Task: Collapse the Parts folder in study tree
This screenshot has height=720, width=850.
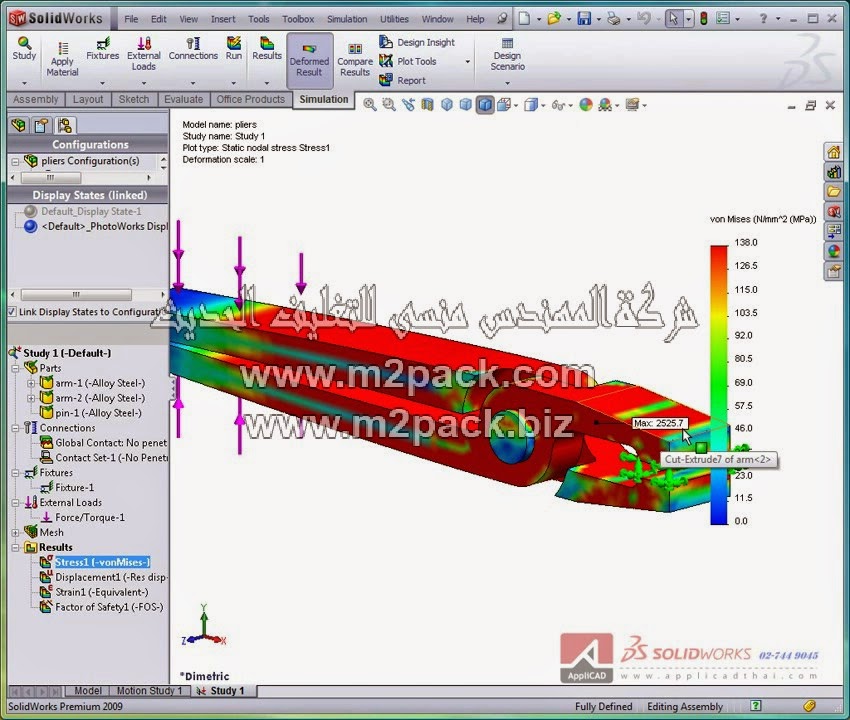Action: tap(15, 368)
